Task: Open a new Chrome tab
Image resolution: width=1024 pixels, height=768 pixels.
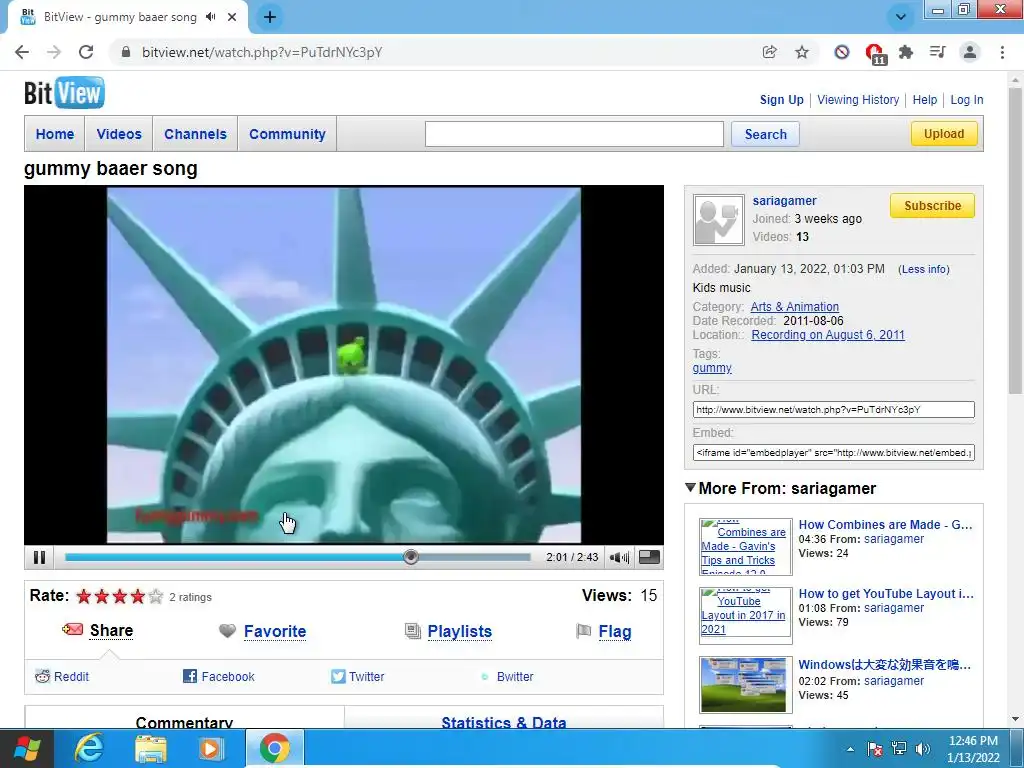Action: [270, 17]
